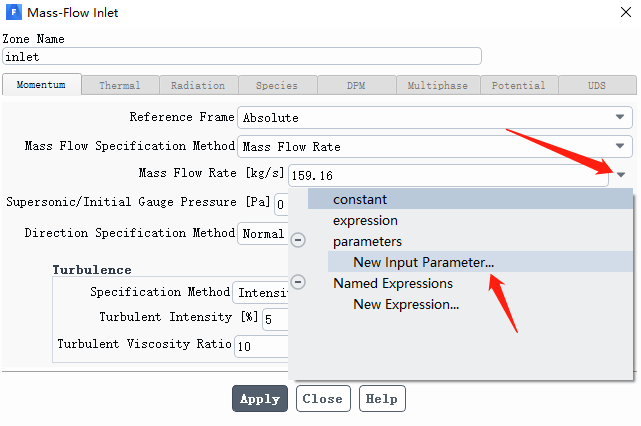Switch to the Thermal tab

pos(120,85)
